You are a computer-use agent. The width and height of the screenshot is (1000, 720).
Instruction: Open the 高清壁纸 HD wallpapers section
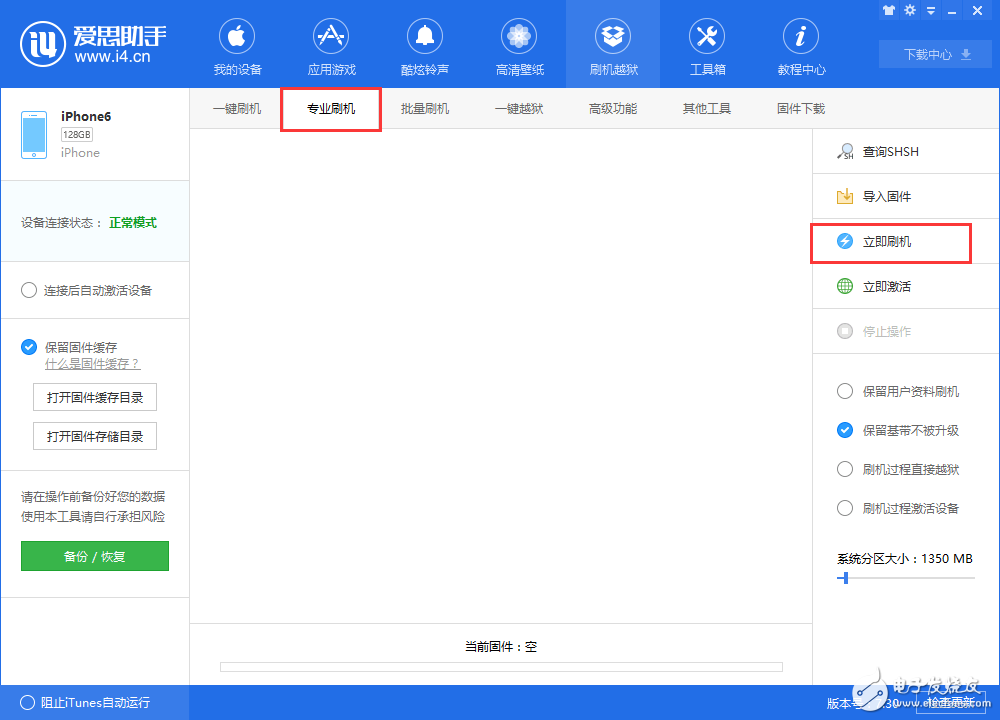click(x=519, y=45)
